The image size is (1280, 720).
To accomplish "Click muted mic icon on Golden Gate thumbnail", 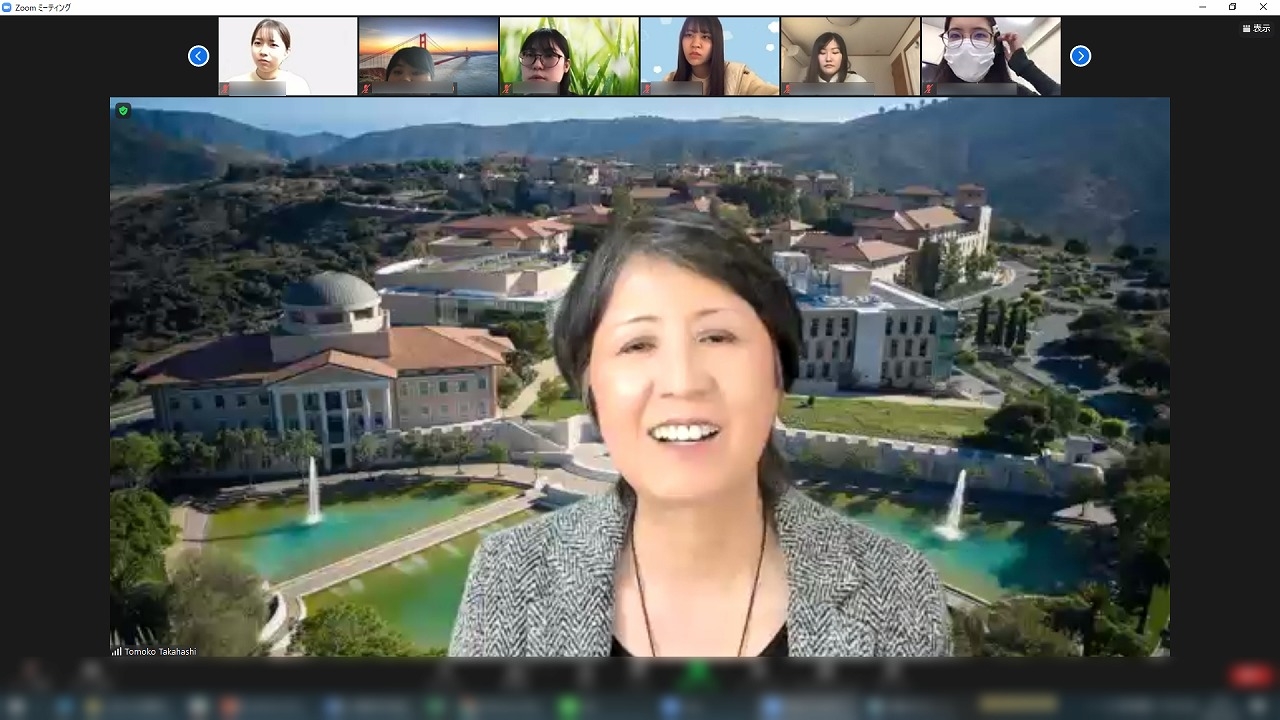I will pos(365,89).
